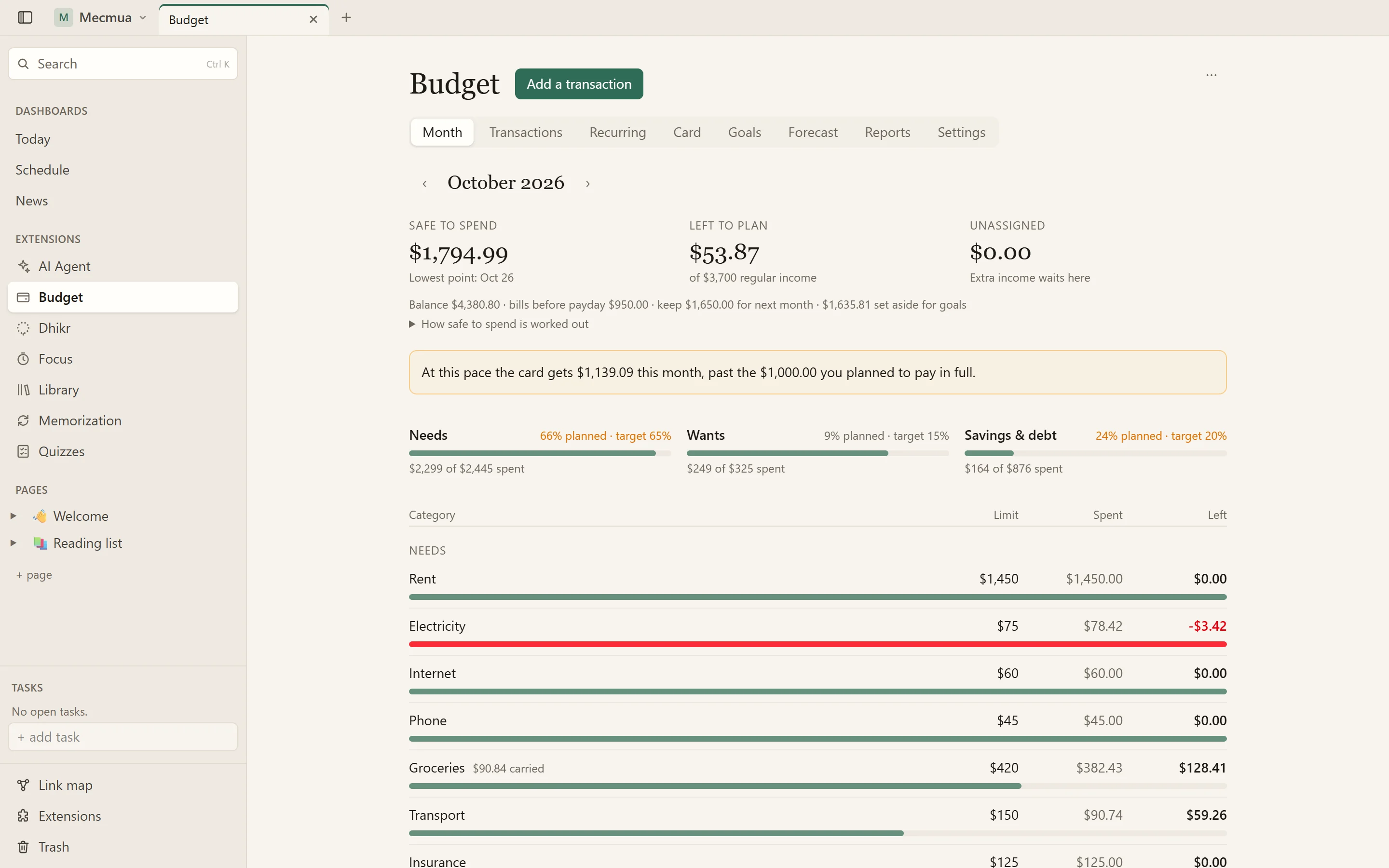This screenshot has height=868, width=1389.
Task: Click Add a transaction button
Action: [579, 84]
